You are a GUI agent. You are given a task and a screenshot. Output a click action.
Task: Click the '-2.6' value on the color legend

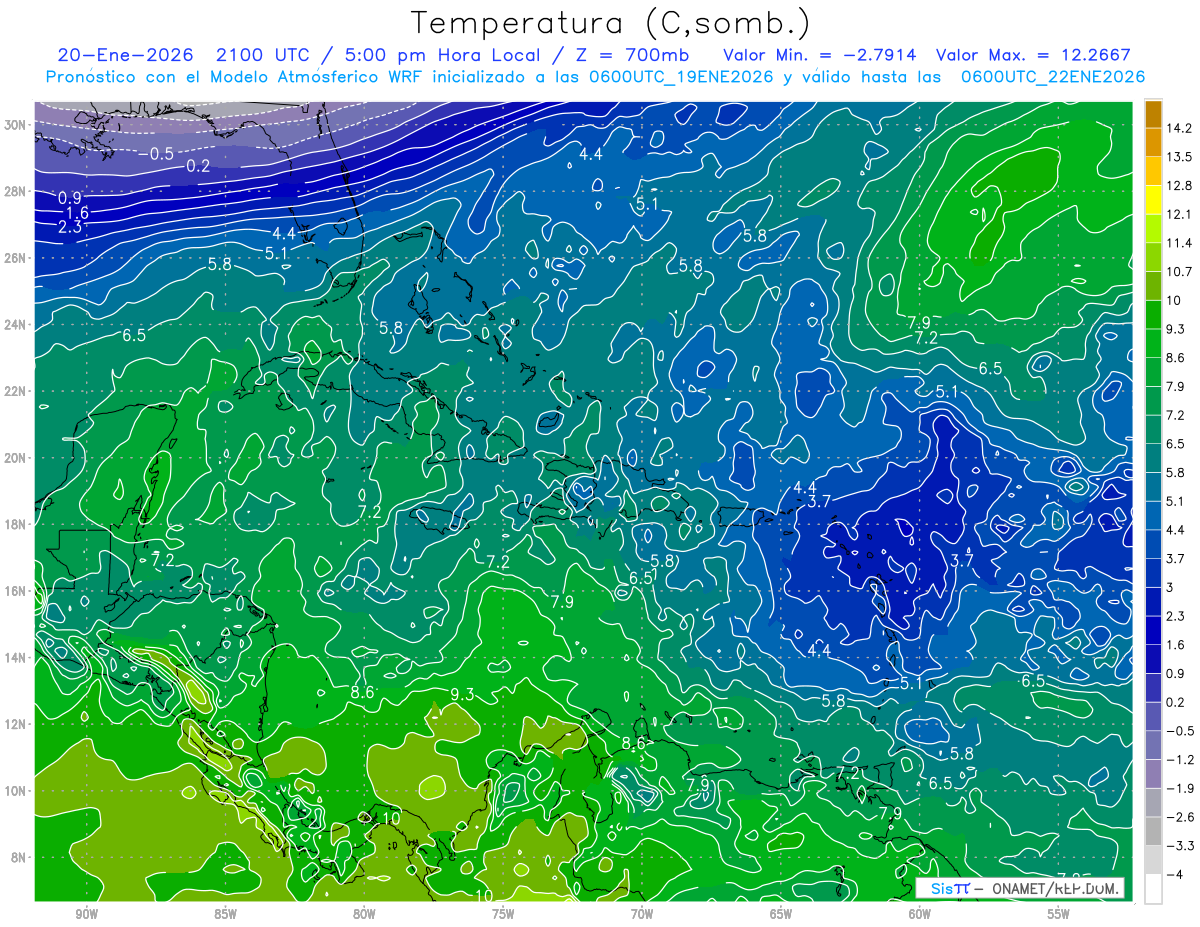[1180, 818]
